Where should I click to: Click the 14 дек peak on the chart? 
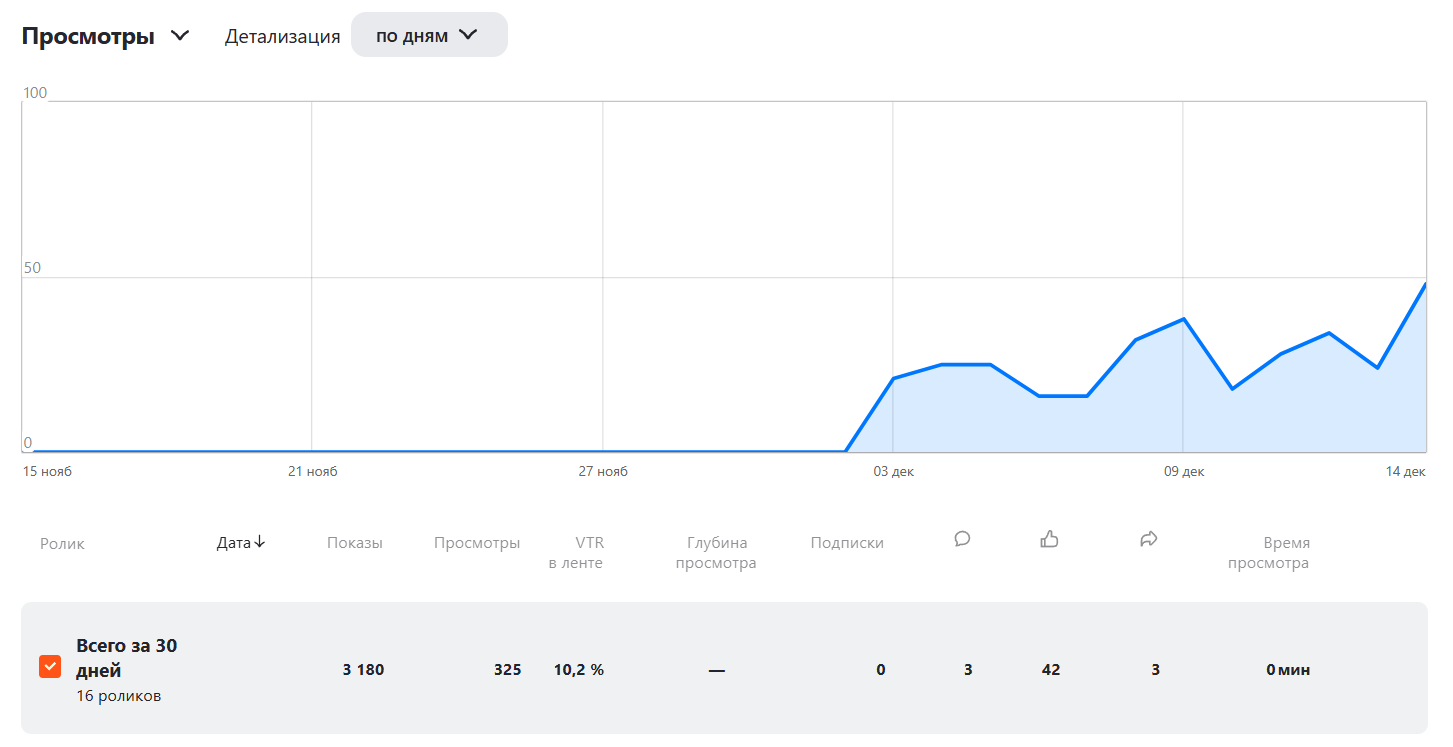(x=1425, y=285)
